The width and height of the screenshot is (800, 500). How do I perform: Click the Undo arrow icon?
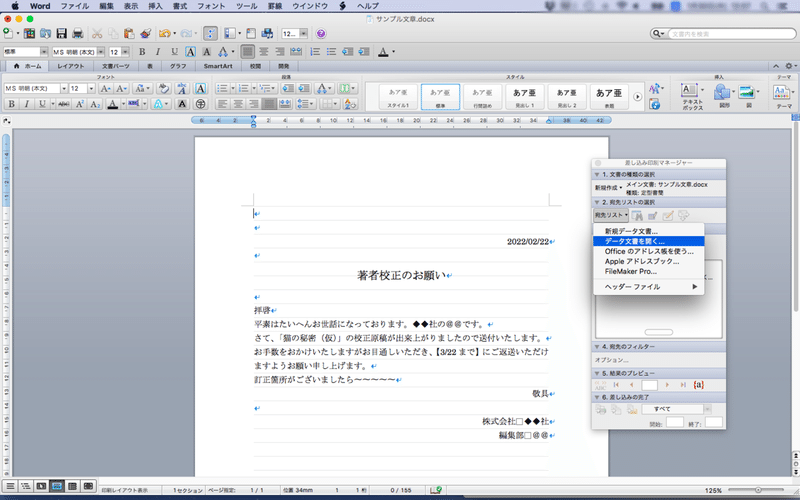tap(164, 34)
